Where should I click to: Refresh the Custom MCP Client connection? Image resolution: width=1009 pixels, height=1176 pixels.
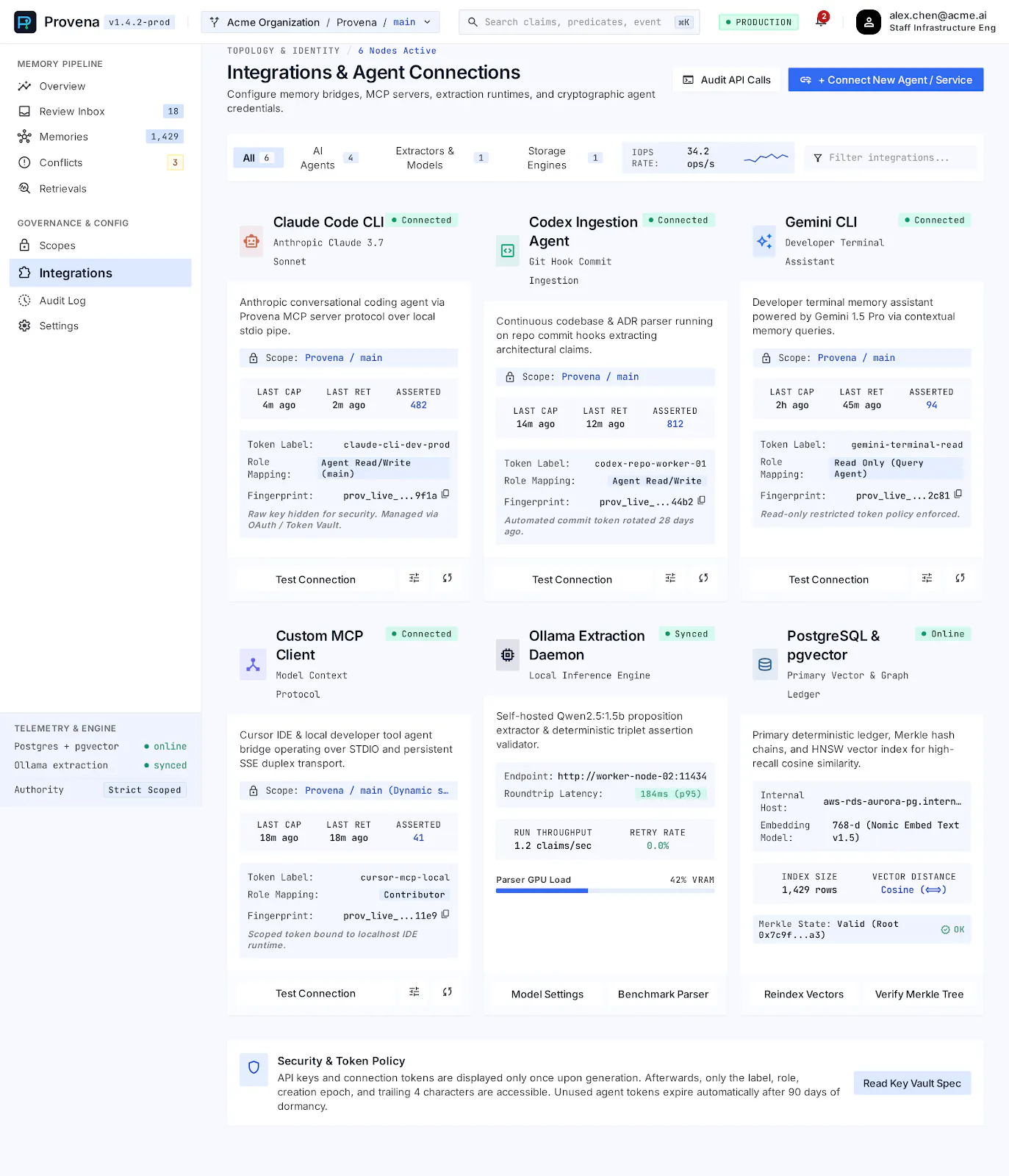(x=447, y=992)
